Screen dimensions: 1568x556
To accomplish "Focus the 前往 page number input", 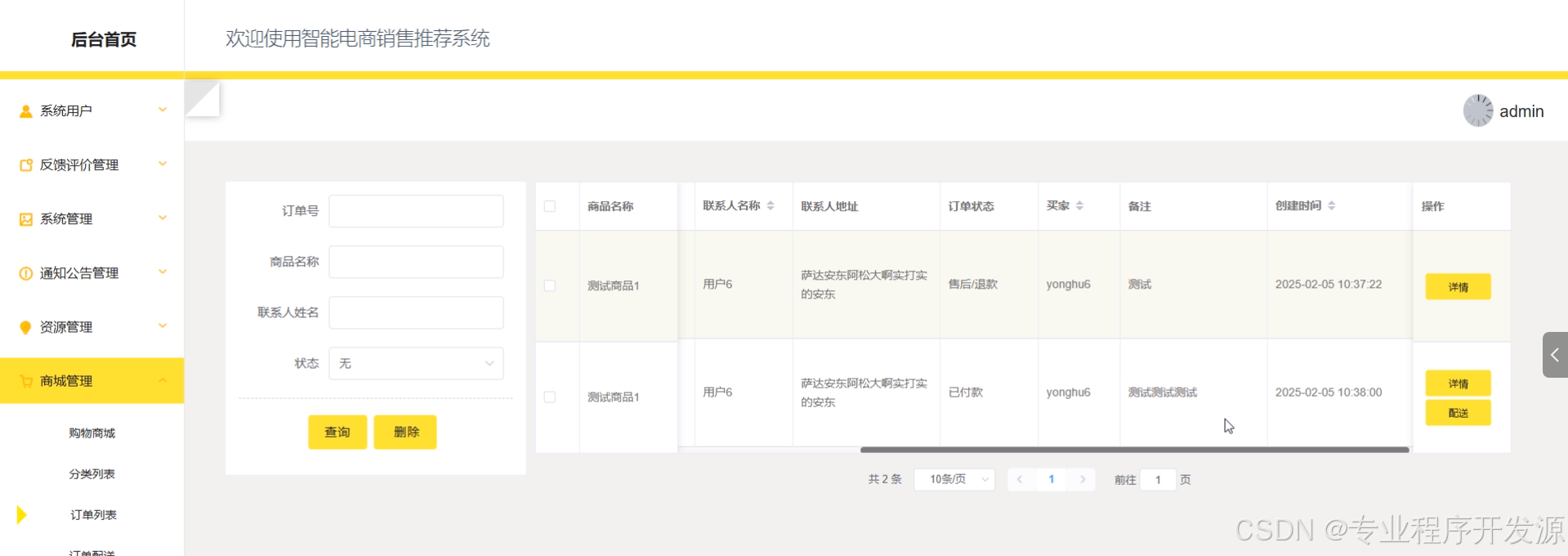I will pos(1158,480).
